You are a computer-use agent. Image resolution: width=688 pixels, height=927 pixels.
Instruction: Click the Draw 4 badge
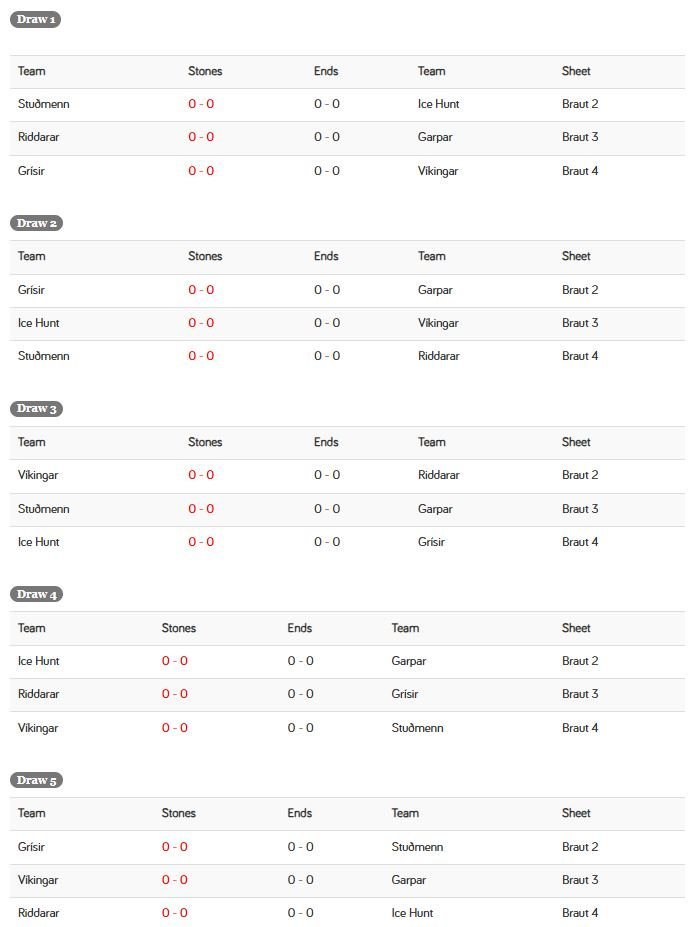coord(36,595)
